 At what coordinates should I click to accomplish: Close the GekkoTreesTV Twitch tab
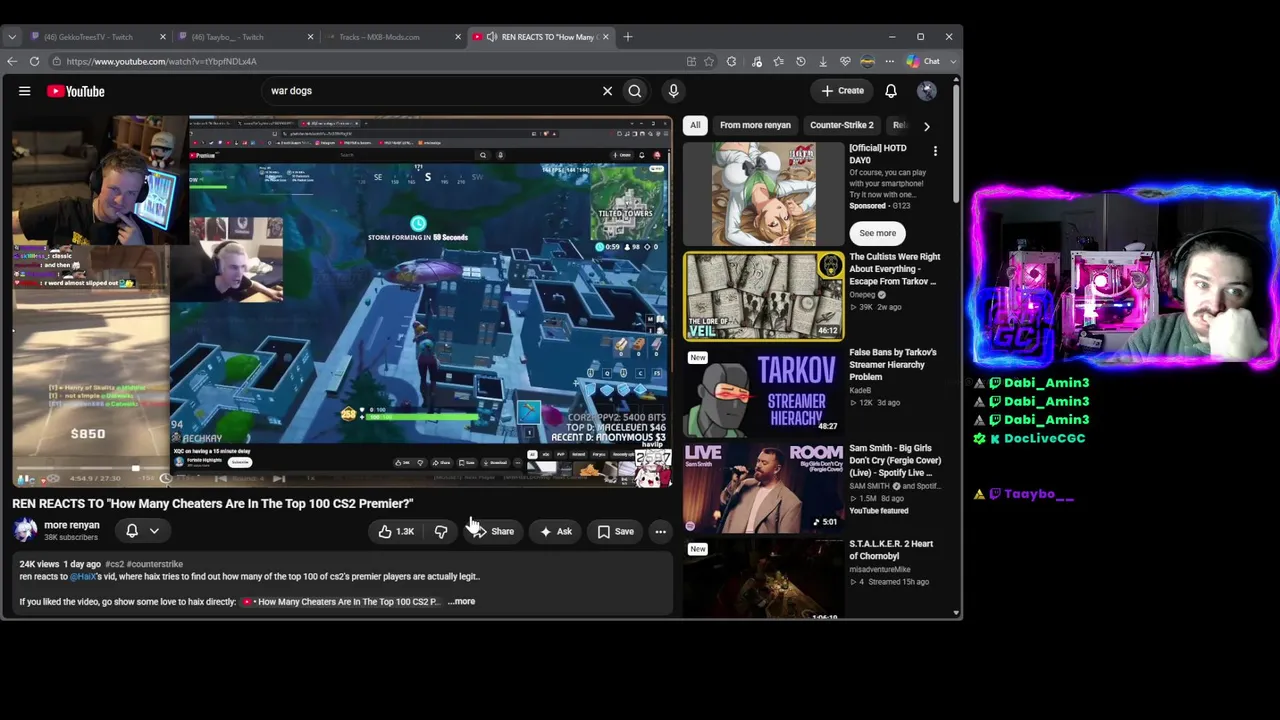tap(163, 37)
